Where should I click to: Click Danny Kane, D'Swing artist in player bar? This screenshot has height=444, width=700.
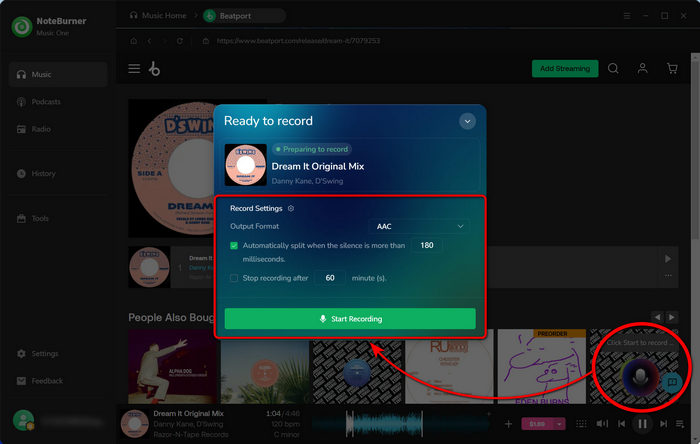[x=188, y=424]
